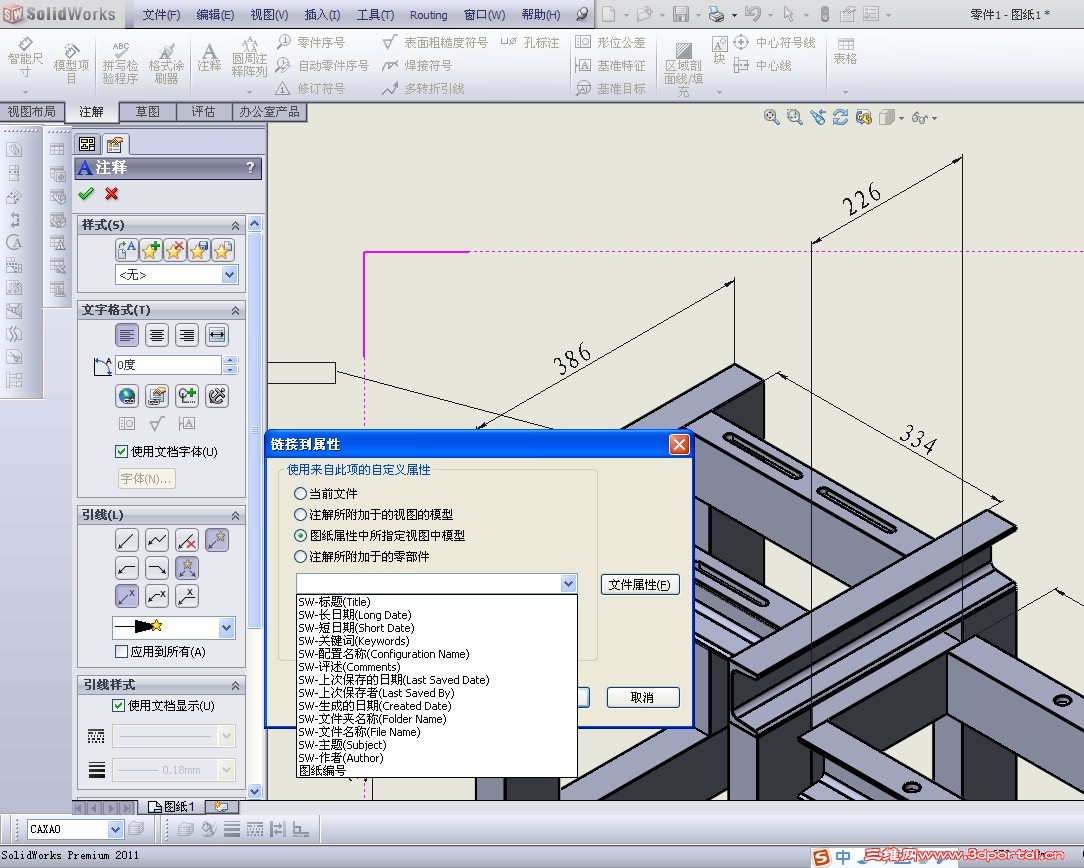Screen dimensions: 1084x868
Task: Click the text angle 0度 field
Action: [168, 365]
